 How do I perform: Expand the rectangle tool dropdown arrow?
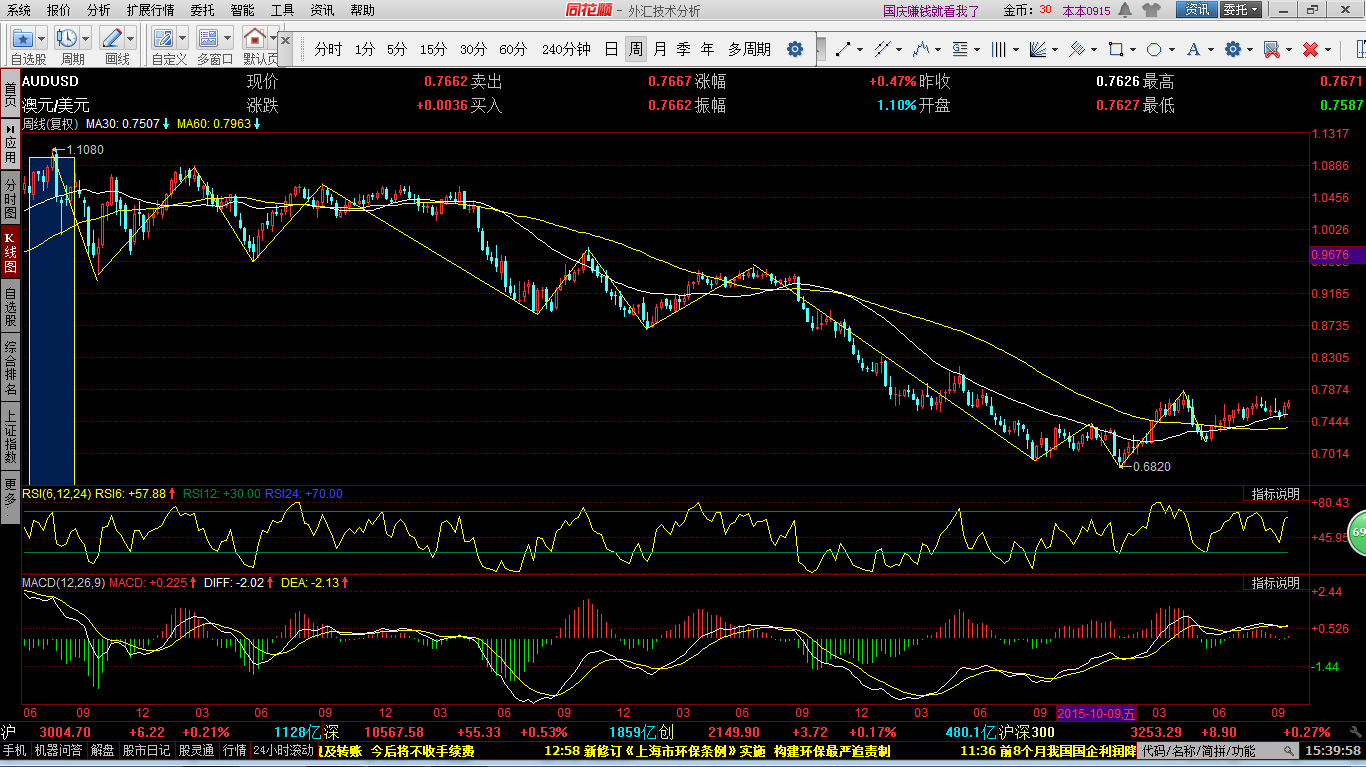click(x=1133, y=49)
